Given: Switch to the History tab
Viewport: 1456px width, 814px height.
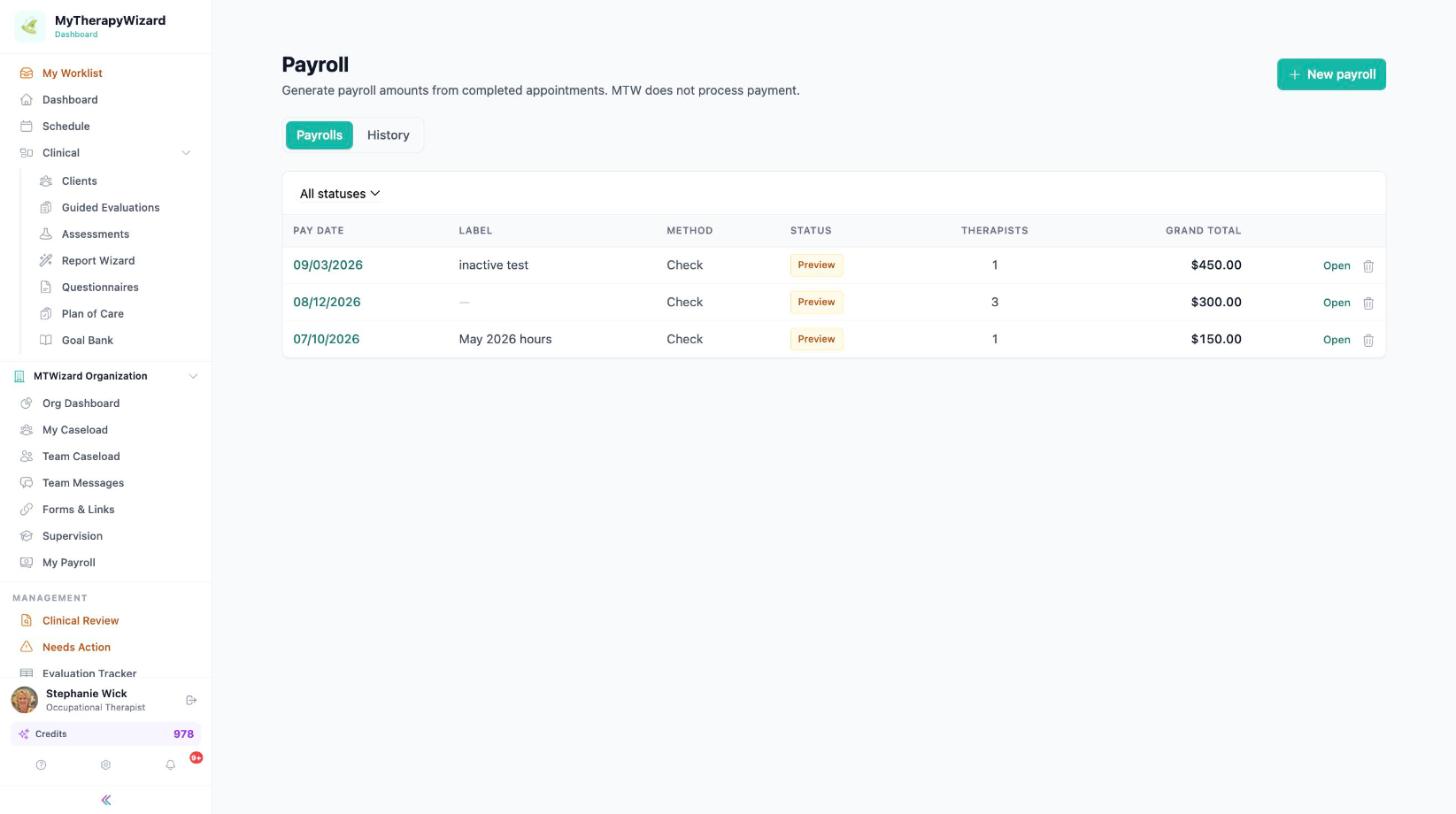Looking at the screenshot, I should pyautogui.click(x=388, y=135).
